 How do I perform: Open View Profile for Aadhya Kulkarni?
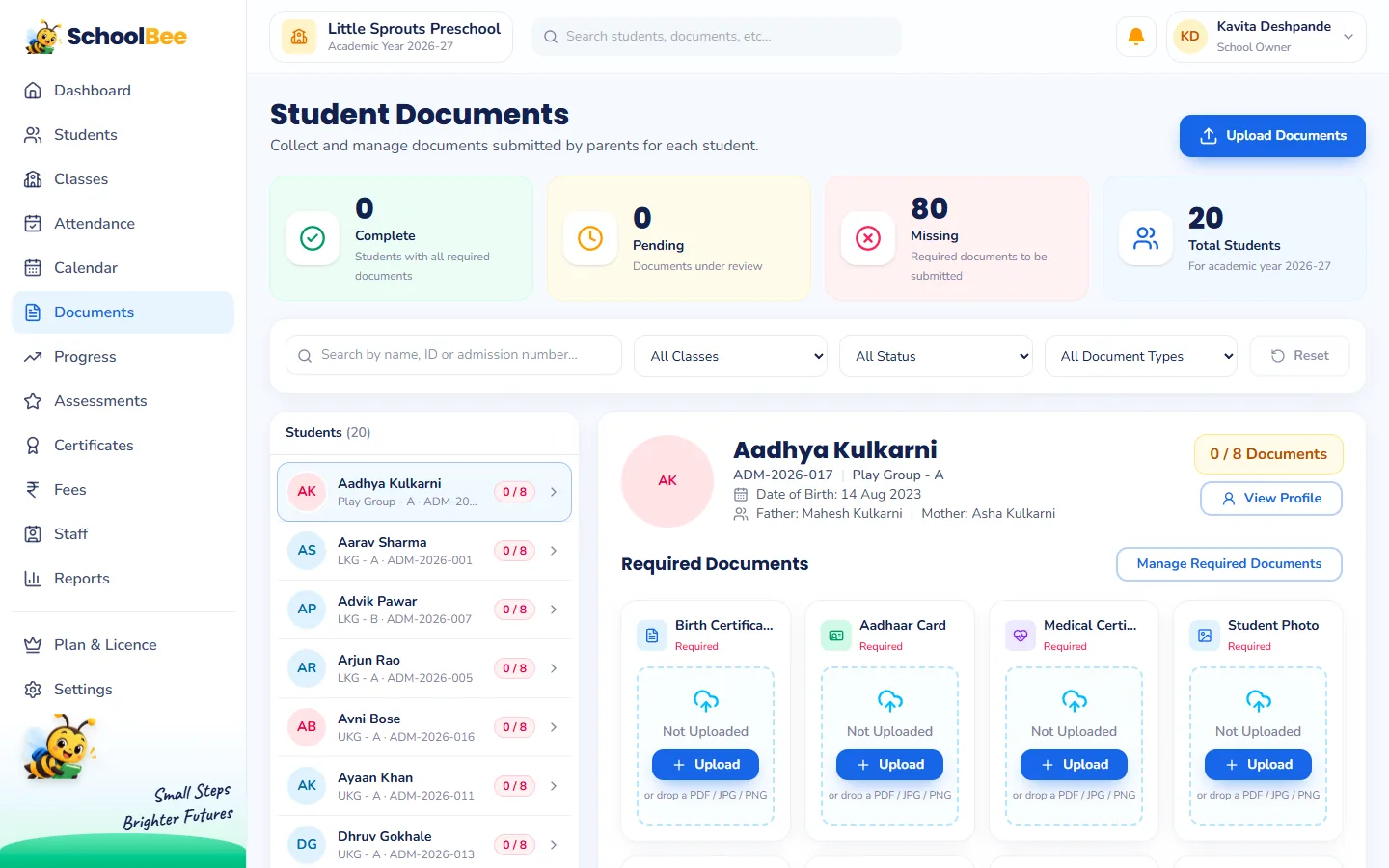pos(1271,499)
